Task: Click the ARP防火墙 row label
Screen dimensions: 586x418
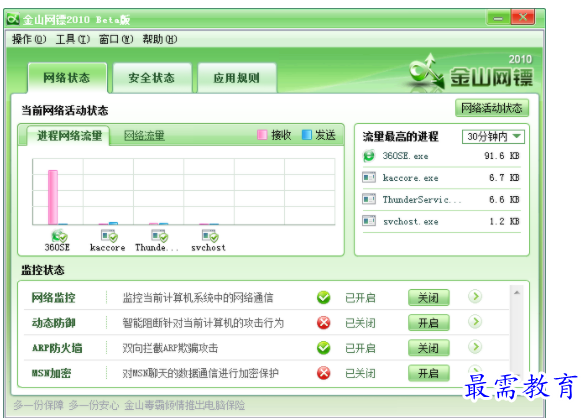Action: pyautogui.click(x=57, y=348)
